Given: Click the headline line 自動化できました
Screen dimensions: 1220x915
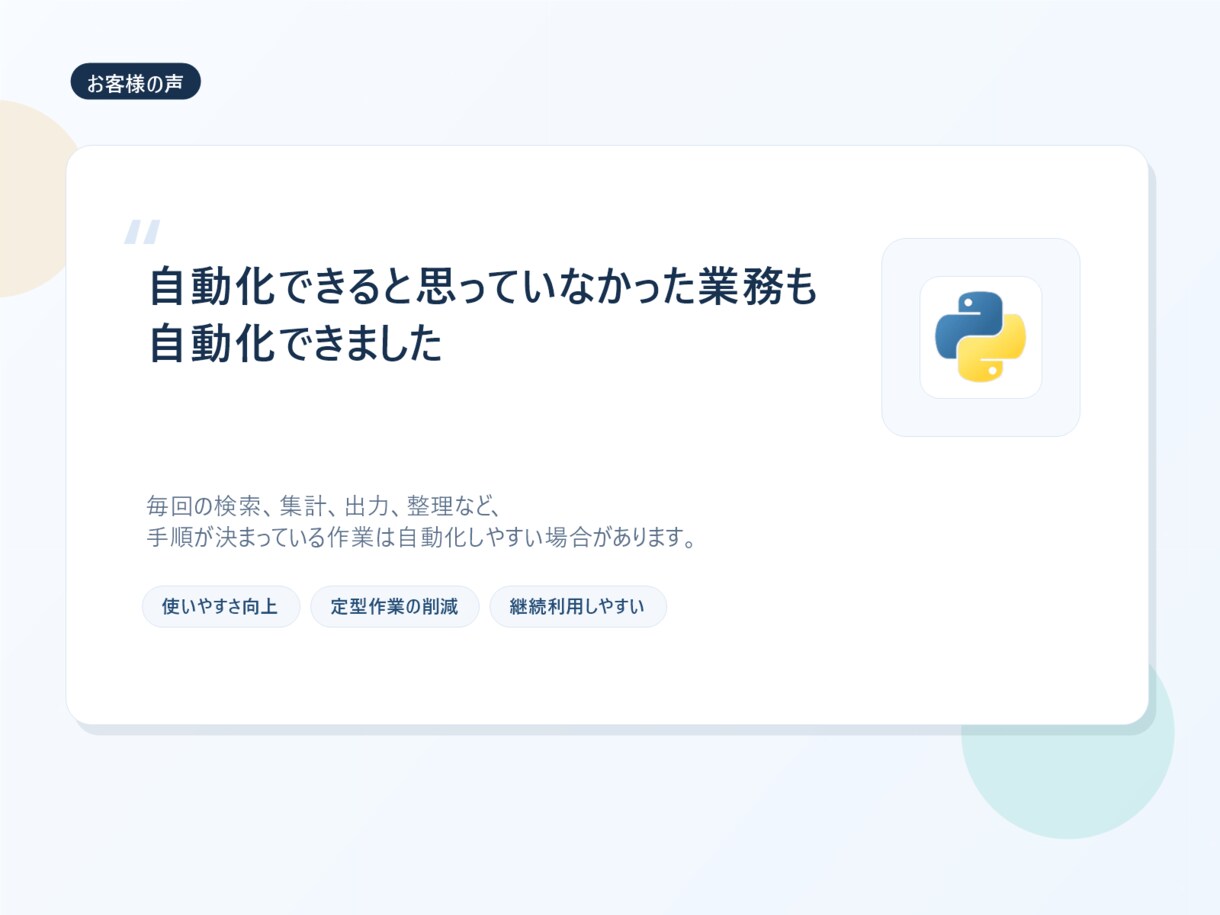Looking at the screenshot, I should click(x=296, y=346).
